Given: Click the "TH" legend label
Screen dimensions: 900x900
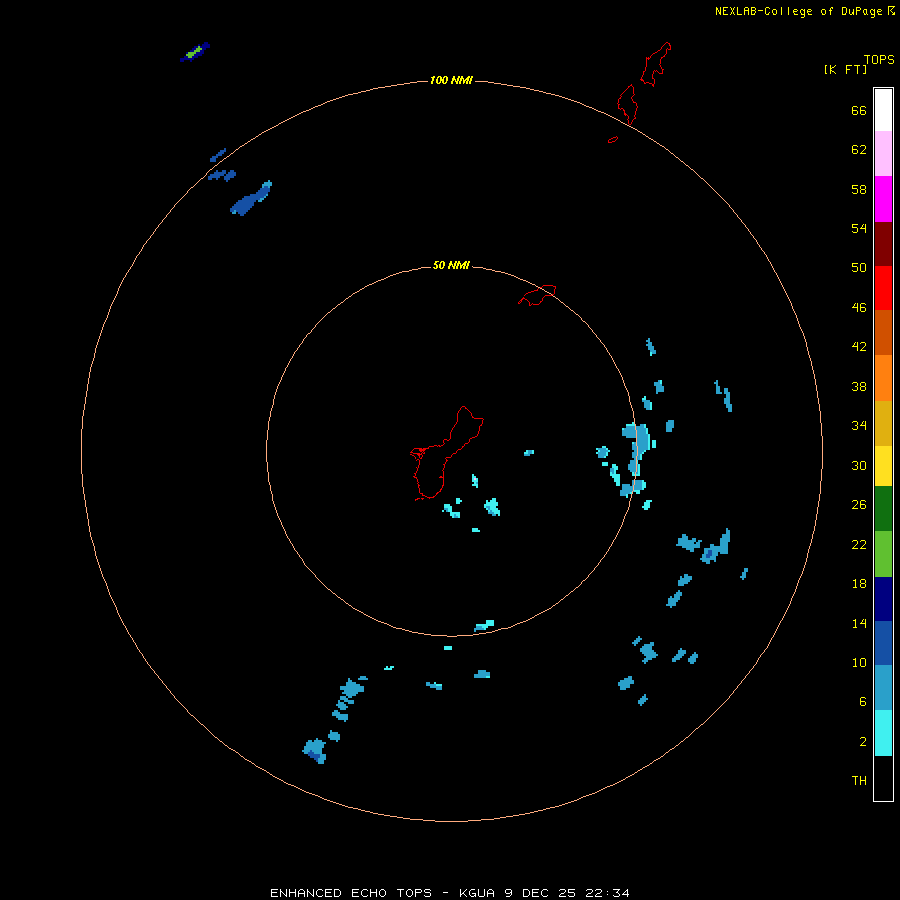Looking at the screenshot, I should tap(859, 781).
